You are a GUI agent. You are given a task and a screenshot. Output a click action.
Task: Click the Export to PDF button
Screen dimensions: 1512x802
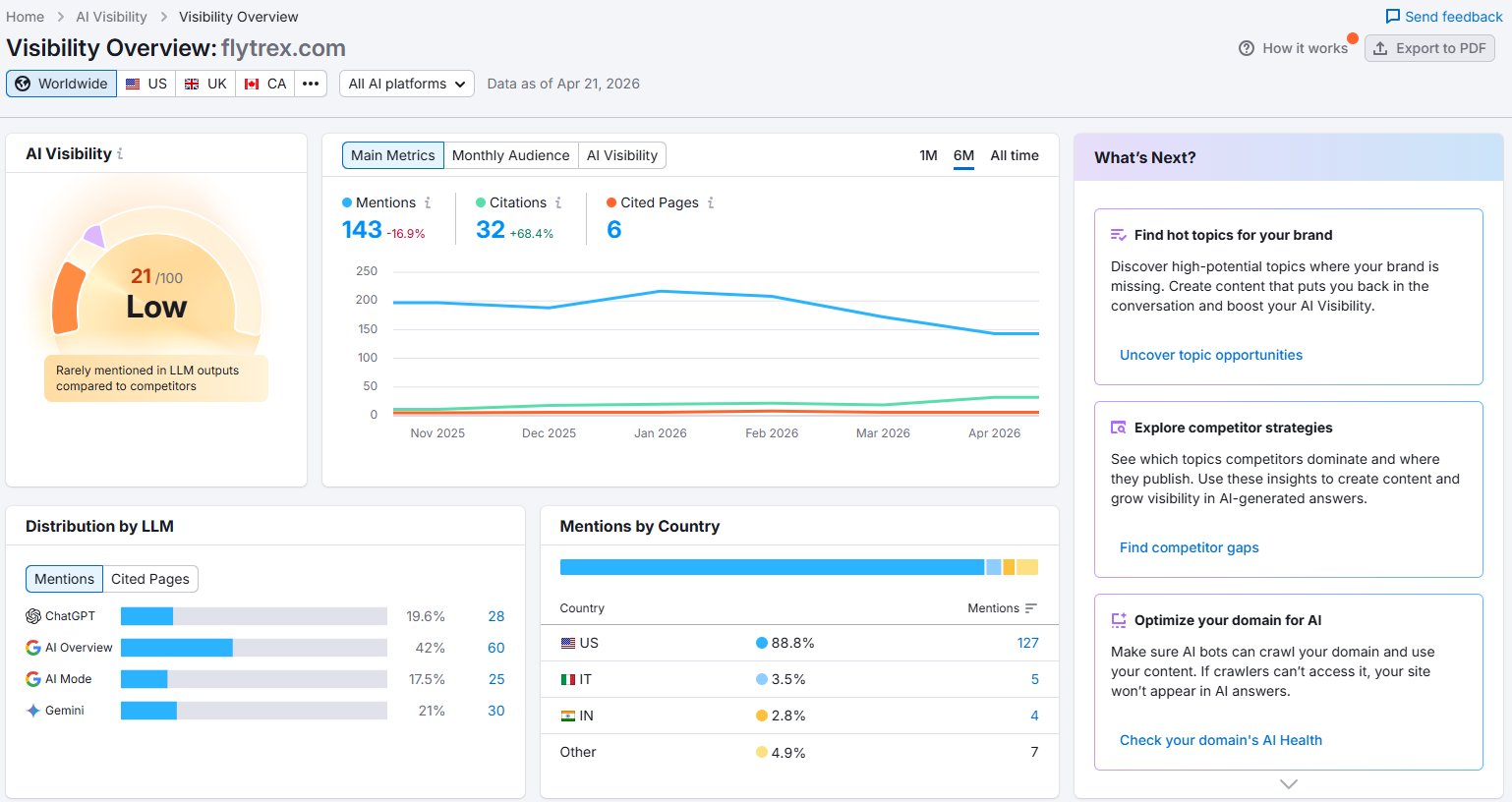pos(1429,48)
